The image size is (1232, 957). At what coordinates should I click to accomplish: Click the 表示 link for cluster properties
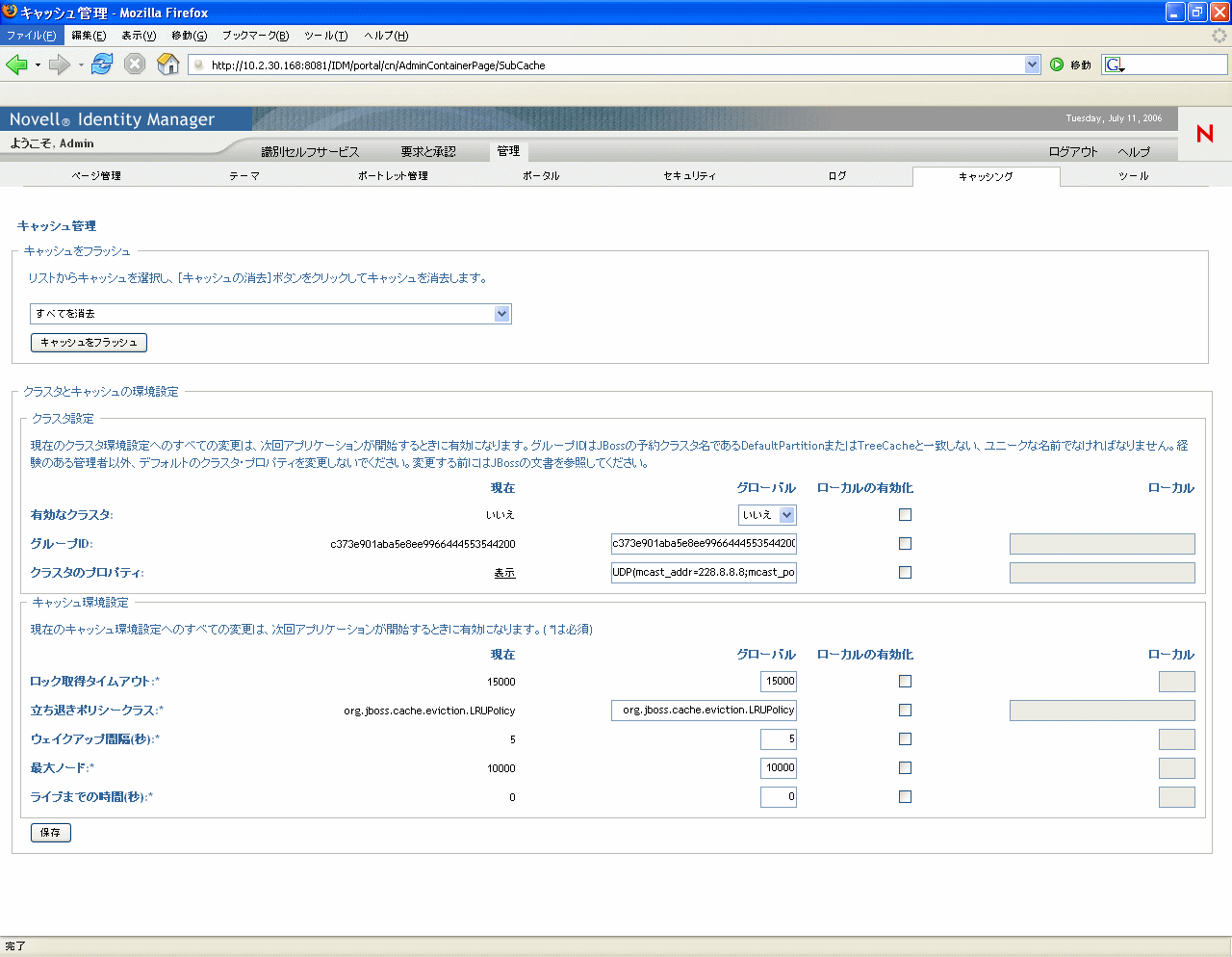[x=504, y=573]
